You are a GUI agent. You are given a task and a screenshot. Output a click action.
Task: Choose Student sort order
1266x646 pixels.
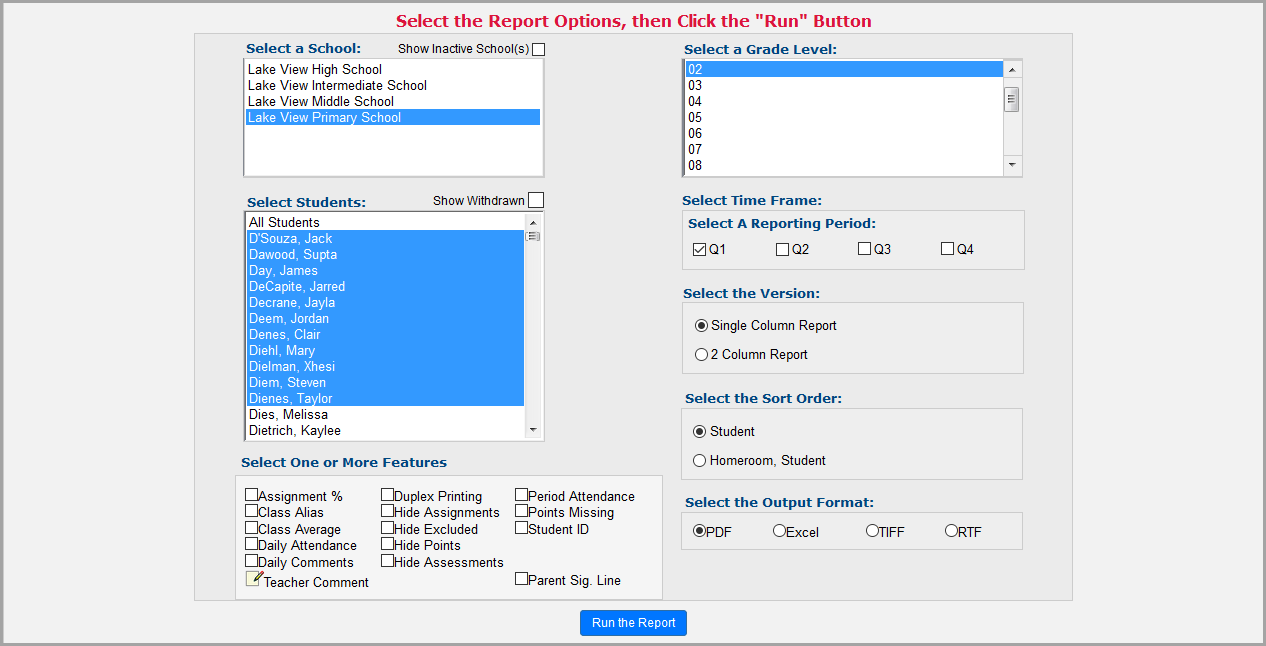(x=700, y=431)
